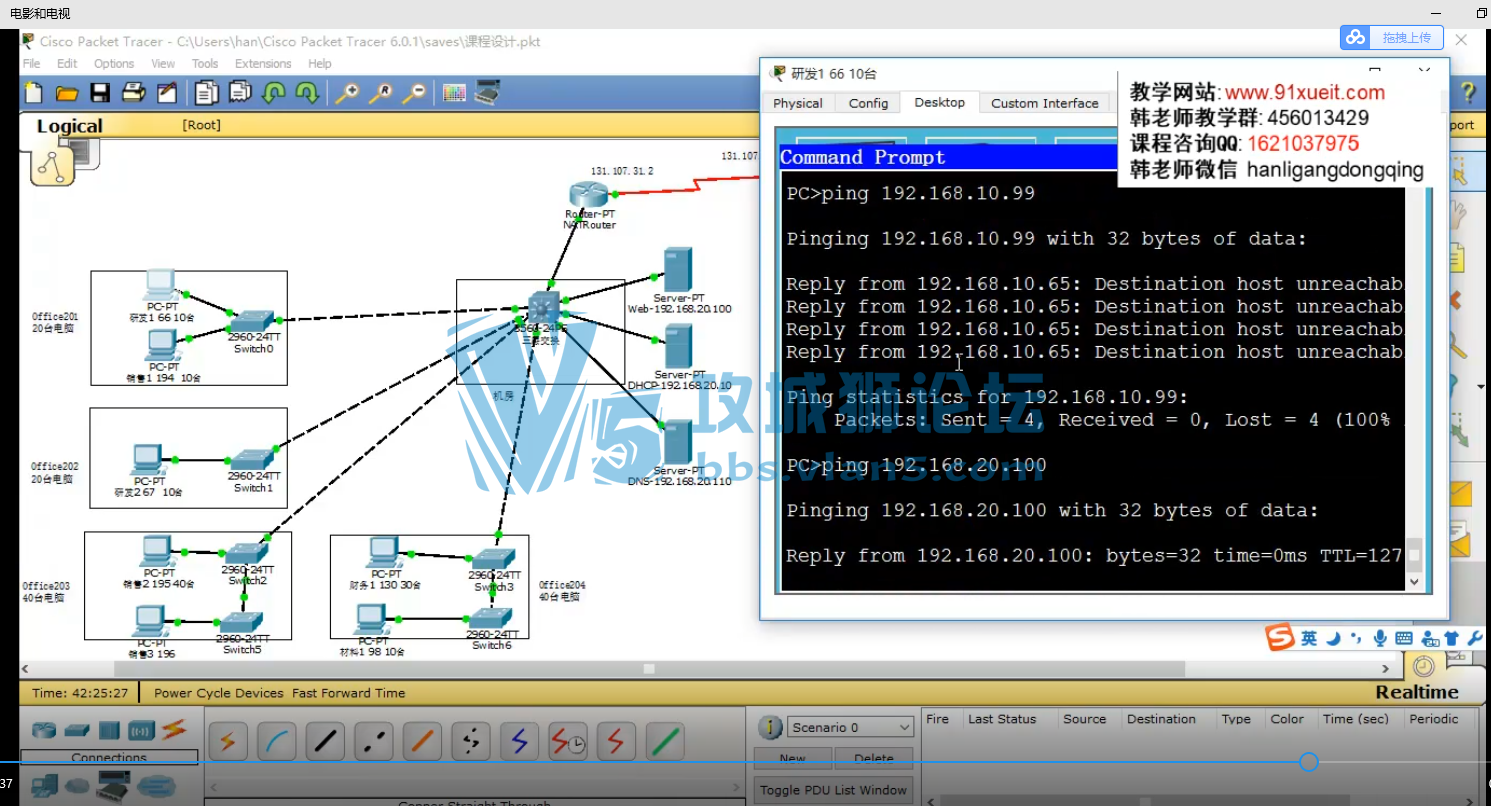Choose the green Octal cable icon

pyautogui.click(x=665, y=742)
